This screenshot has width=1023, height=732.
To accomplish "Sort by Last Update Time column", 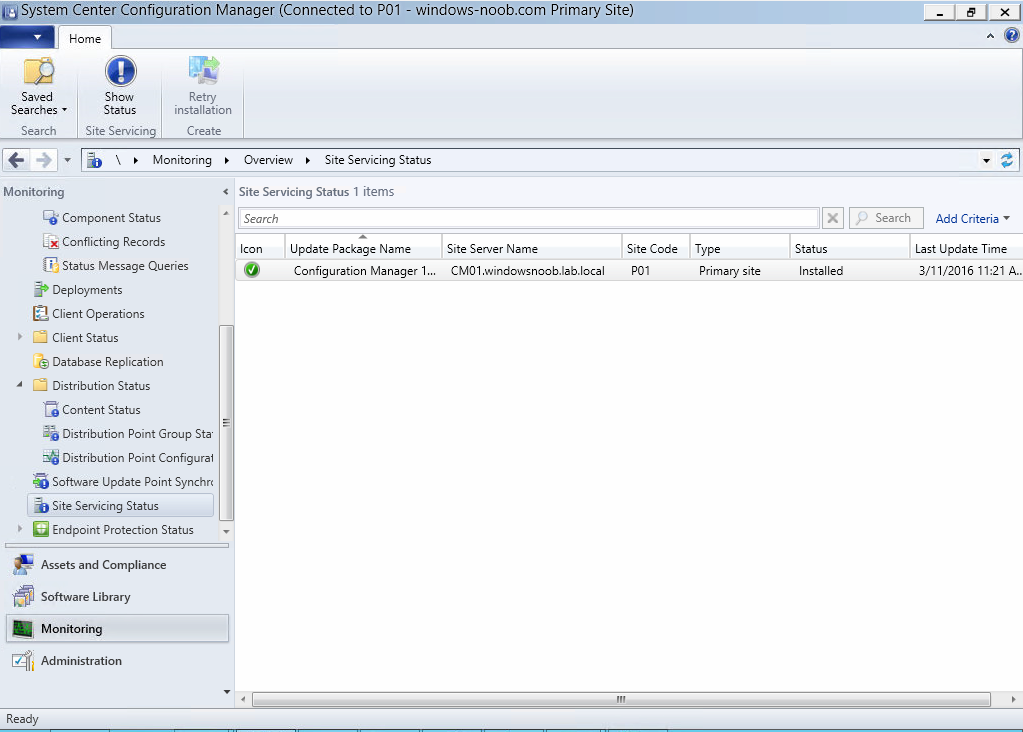I will click(x=967, y=249).
